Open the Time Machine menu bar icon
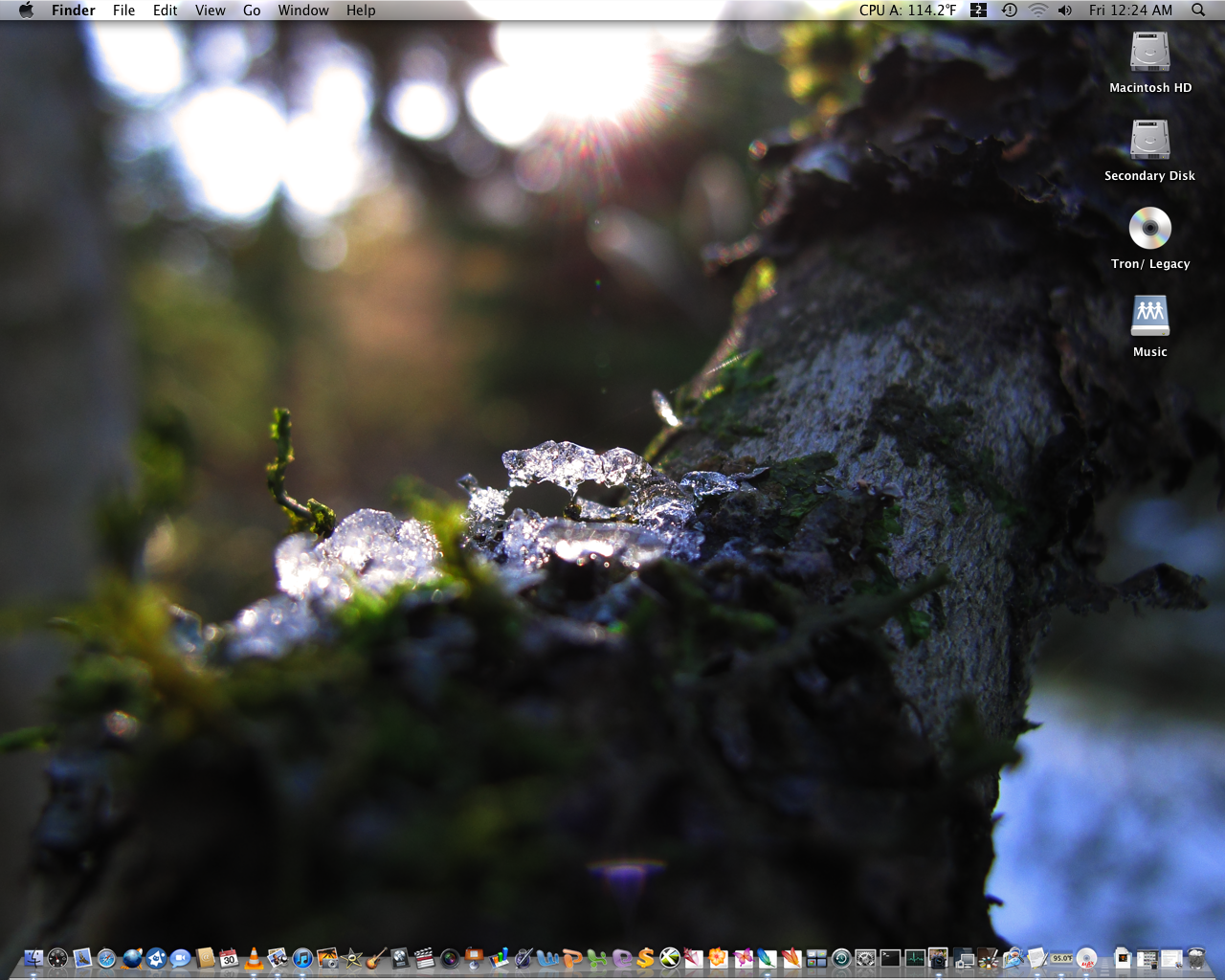The height and width of the screenshot is (980, 1225). coord(1009,11)
